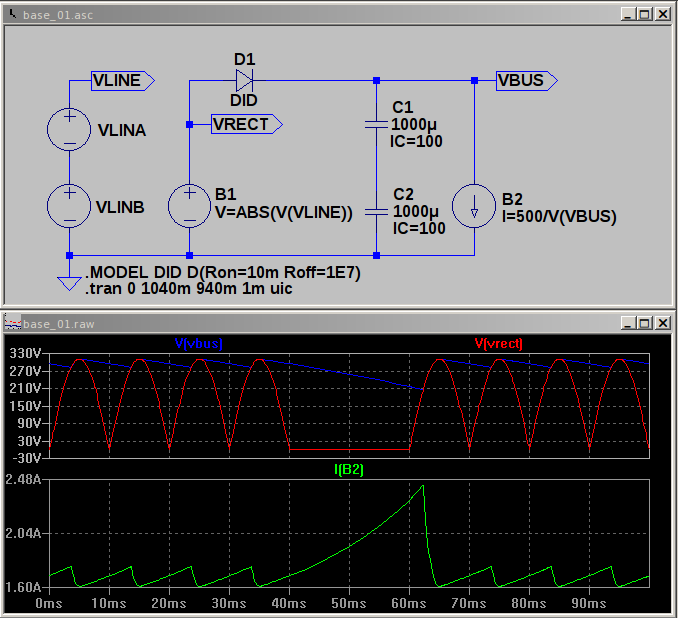Click the B1 reference designator label
This screenshot has height=618, width=678.
pyautogui.click(x=226, y=194)
